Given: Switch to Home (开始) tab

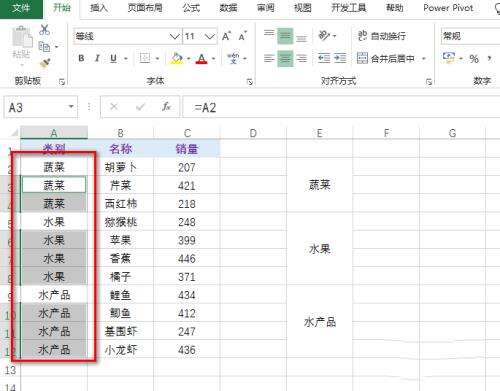Looking at the screenshot, I should [x=62, y=8].
